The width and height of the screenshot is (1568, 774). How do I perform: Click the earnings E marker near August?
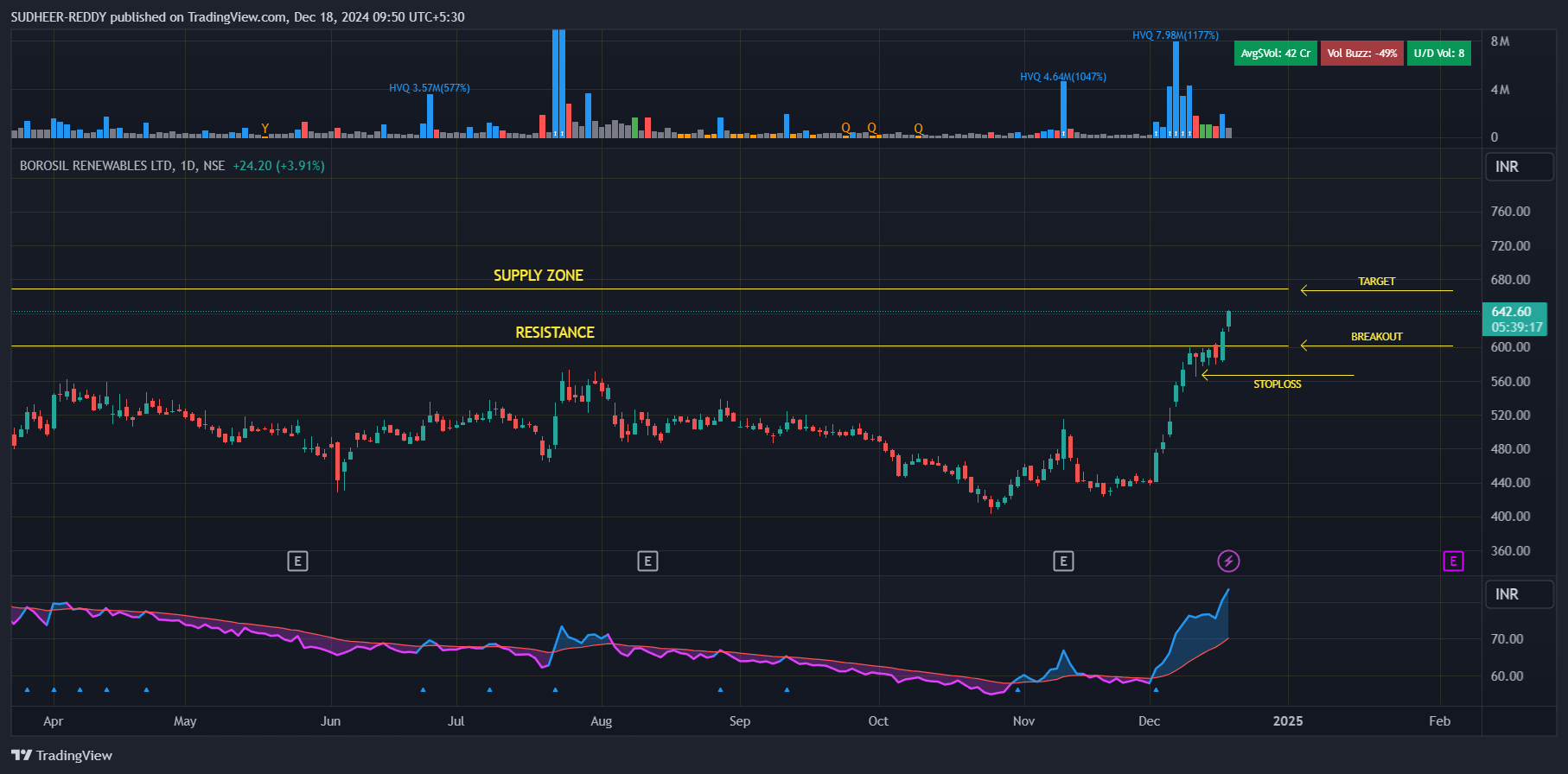click(x=647, y=561)
